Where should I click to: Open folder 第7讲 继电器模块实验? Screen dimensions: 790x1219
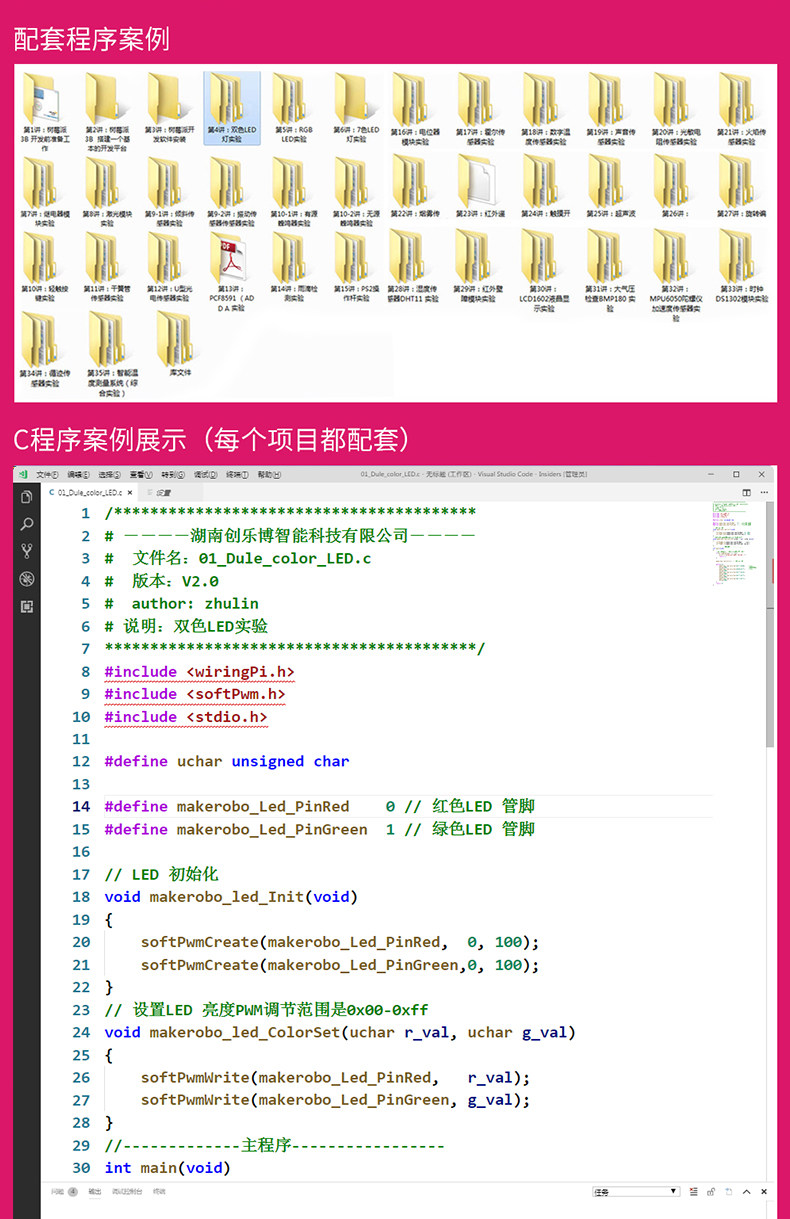(x=43, y=190)
